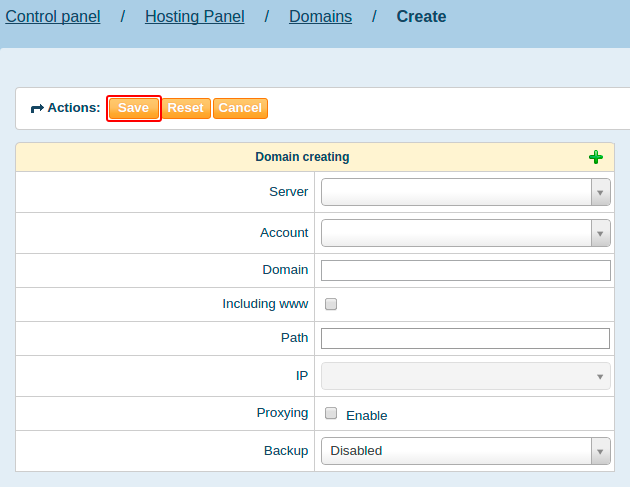Open the Backup dropdown showing Disabled

pyautogui.click(x=465, y=451)
